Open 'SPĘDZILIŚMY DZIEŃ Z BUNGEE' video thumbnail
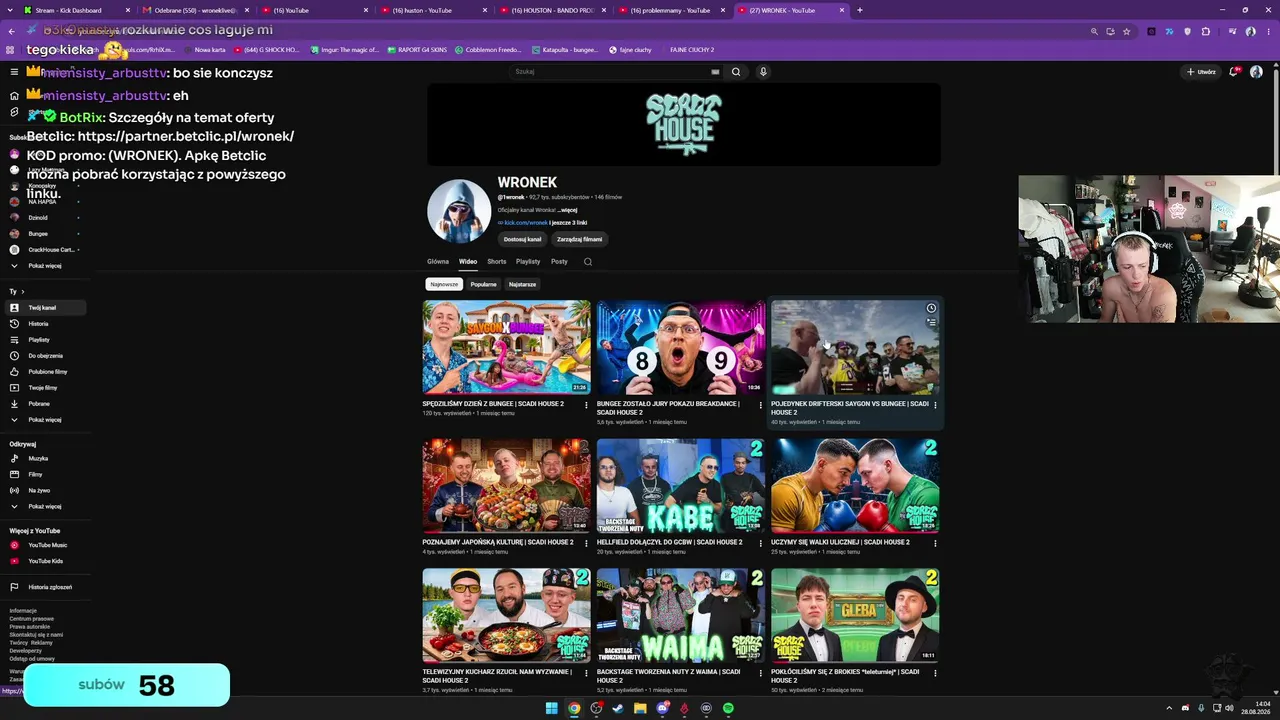Screen dimensions: 1280x720 pyautogui.click(x=506, y=347)
